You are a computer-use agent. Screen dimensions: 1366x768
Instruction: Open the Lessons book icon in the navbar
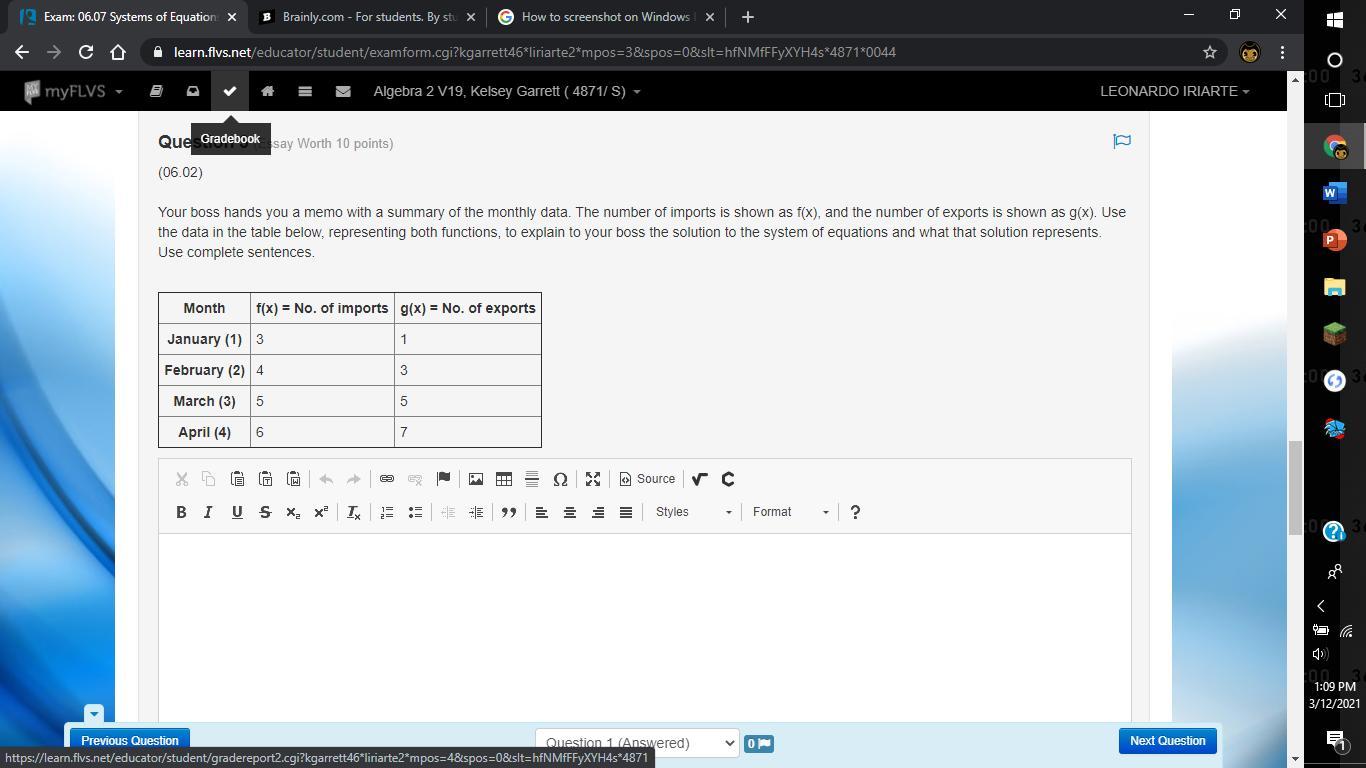156,91
